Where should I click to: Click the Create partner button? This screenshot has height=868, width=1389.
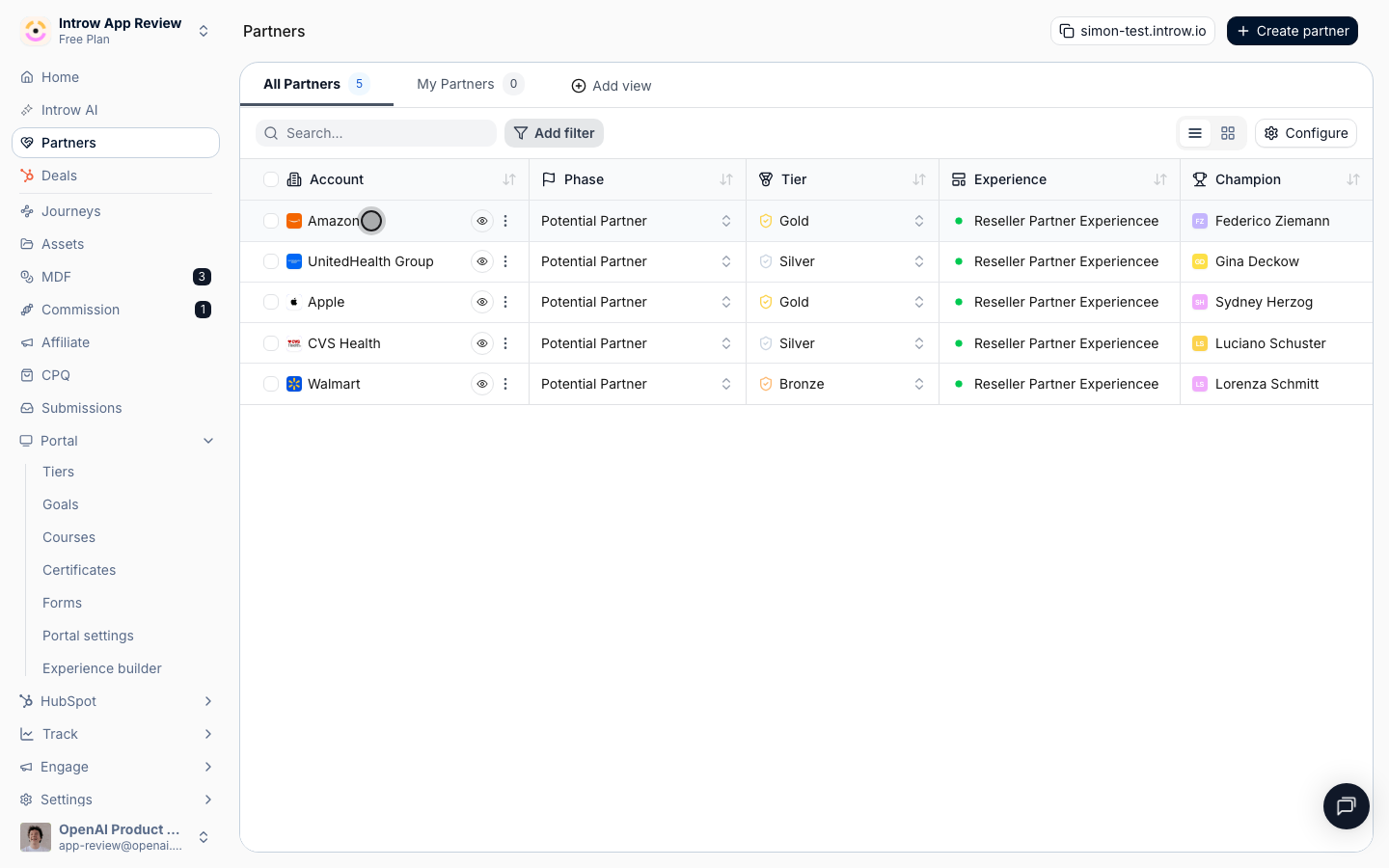tap(1293, 31)
